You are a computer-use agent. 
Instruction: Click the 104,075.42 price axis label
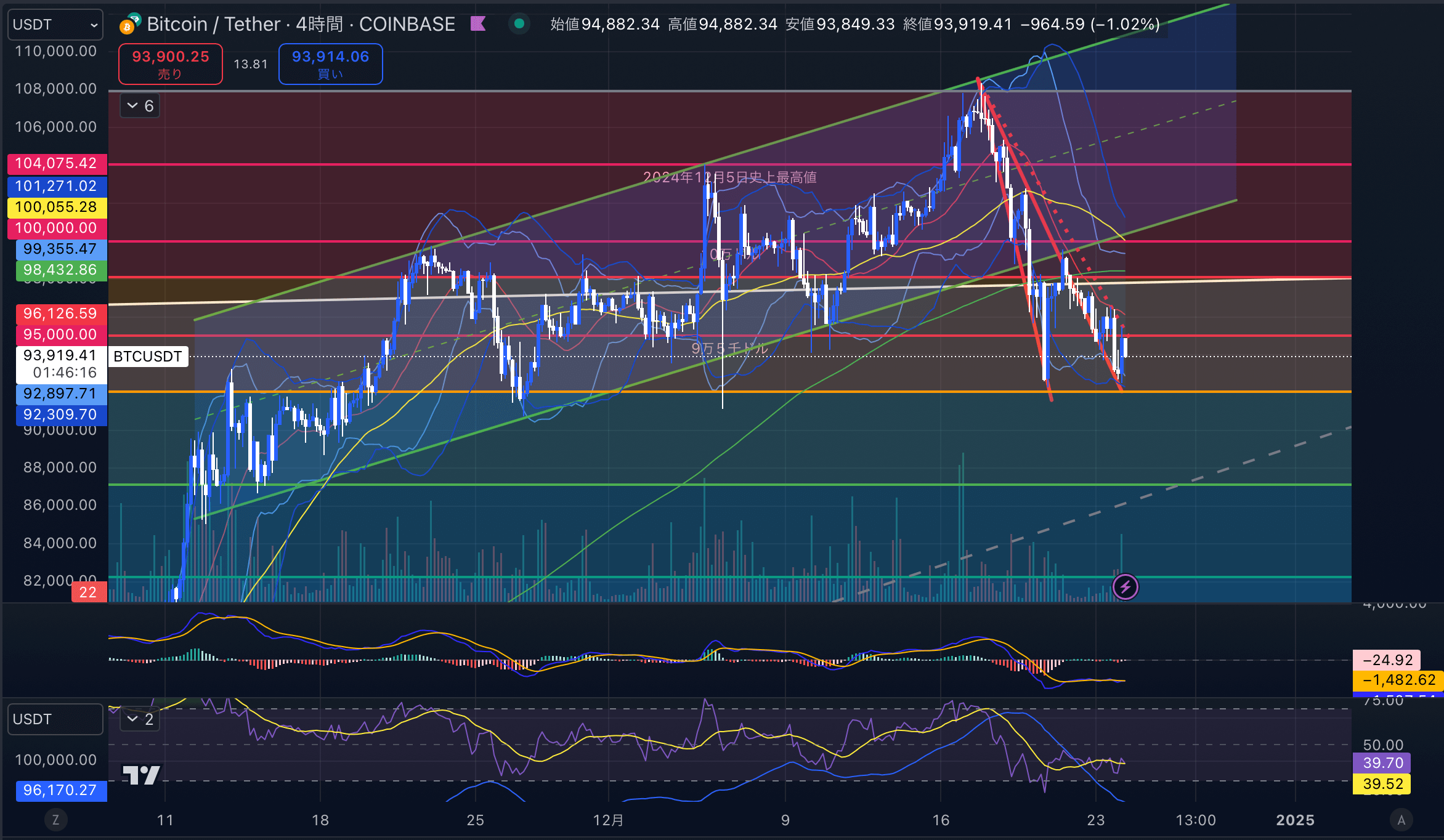coord(57,164)
